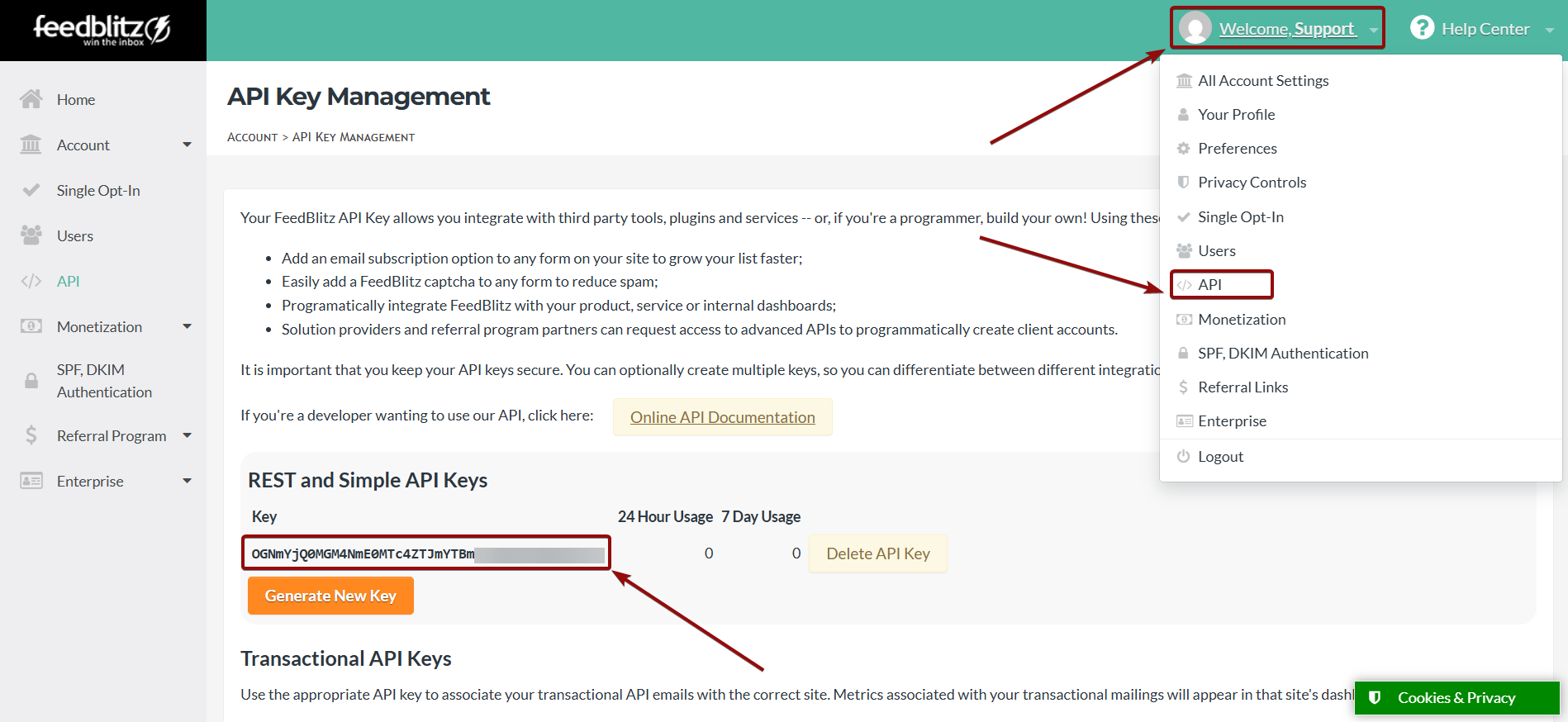The height and width of the screenshot is (722, 1568).
Task: Click the "24 Hour Usage" column header
Action: (x=665, y=516)
